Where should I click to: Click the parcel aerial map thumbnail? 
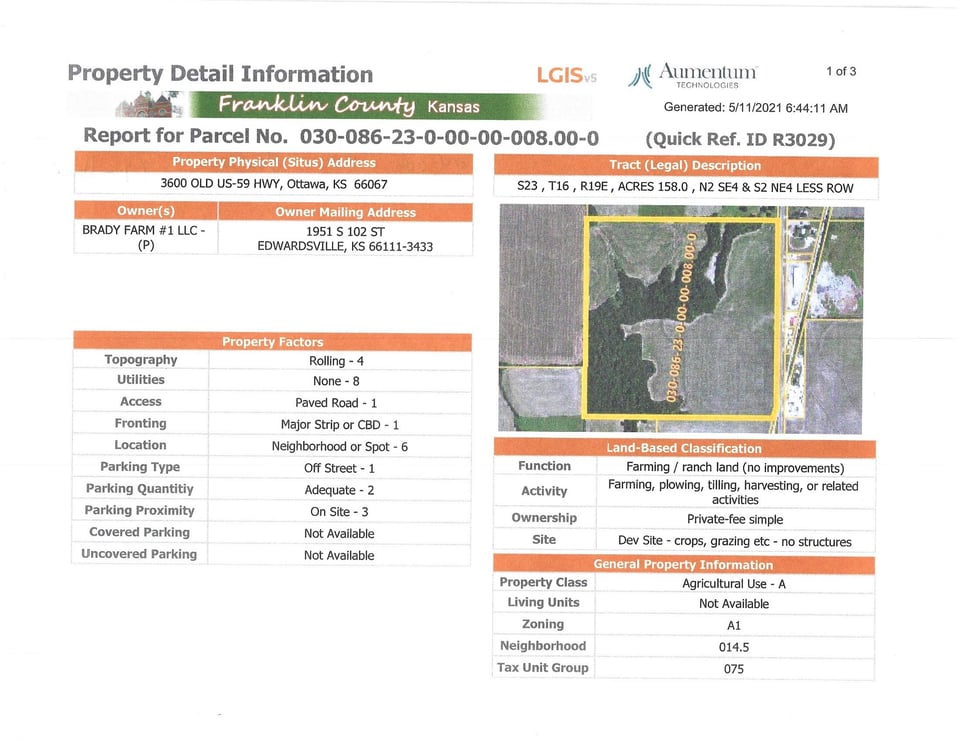click(x=681, y=319)
